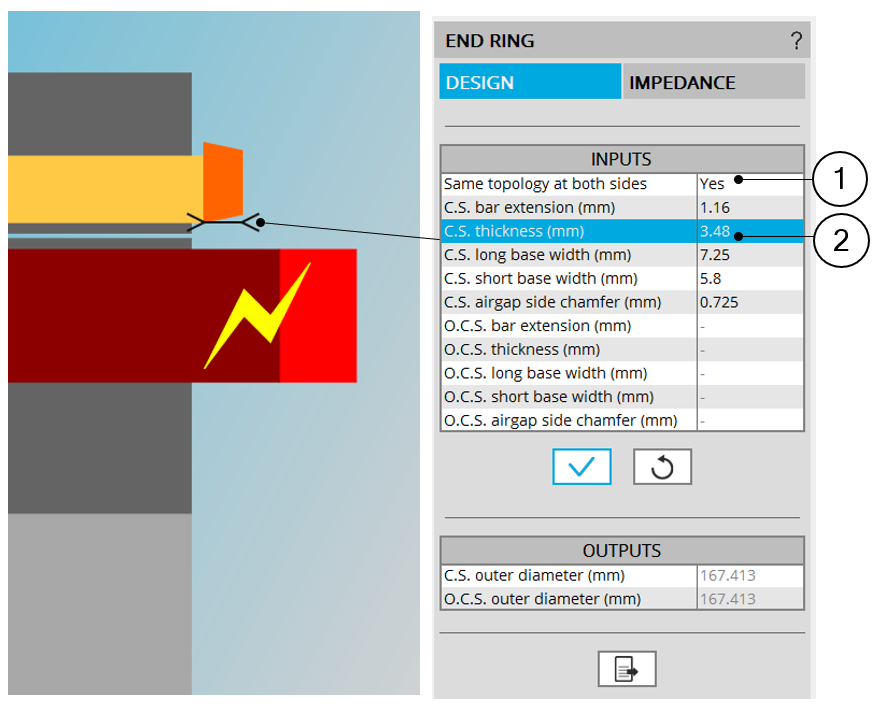Select the C.S. thickness value field

coord(749,231)
